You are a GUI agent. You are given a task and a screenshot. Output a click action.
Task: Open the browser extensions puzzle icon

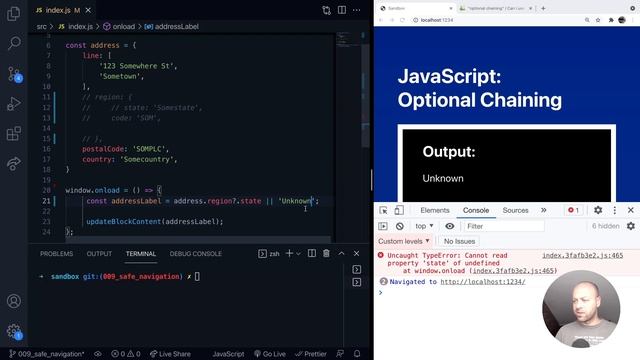611,20
